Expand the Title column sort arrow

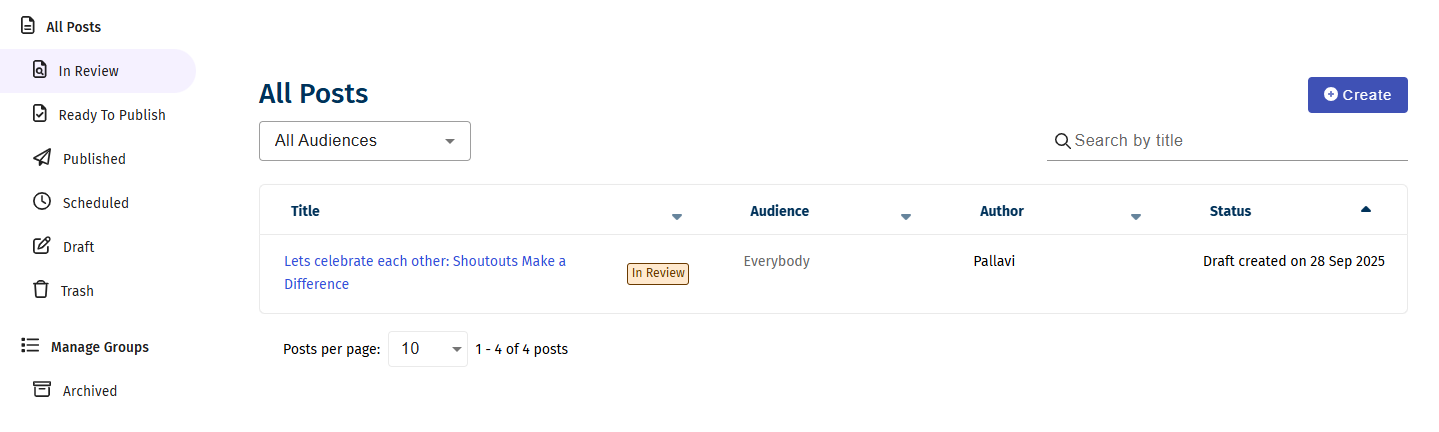point(677,217)
